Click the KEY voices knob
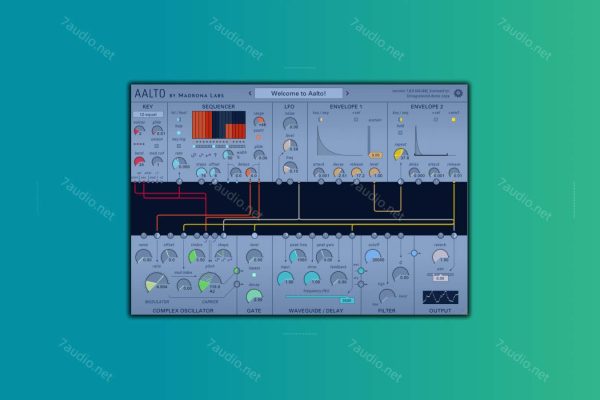Screen dimensions: 600x400 (x=139, y=131)
